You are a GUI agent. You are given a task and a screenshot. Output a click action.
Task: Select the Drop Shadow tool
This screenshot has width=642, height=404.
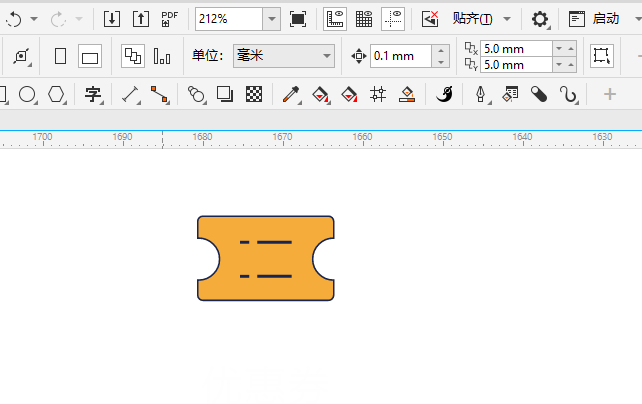pos(225,95)
